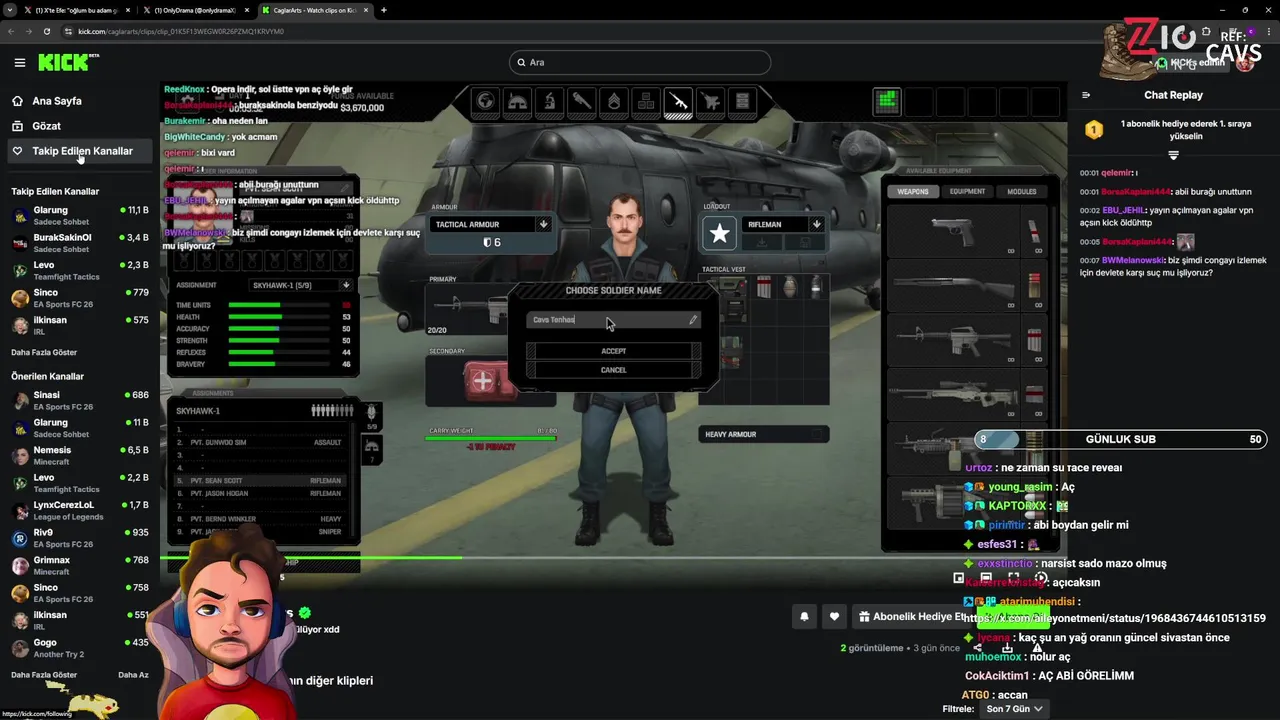
Task: Click the pencil icon in name field
Action: tap(692, 320)
